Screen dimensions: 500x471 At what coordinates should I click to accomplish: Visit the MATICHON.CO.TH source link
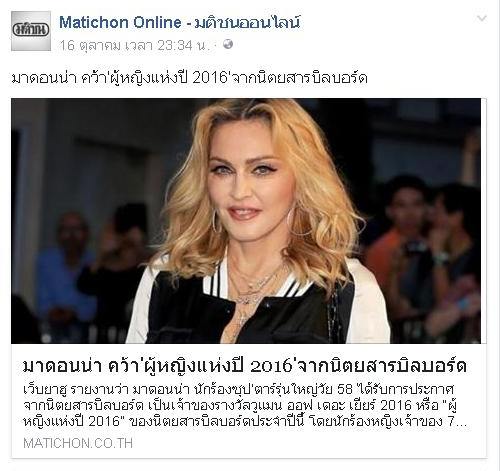click(78, 443)
